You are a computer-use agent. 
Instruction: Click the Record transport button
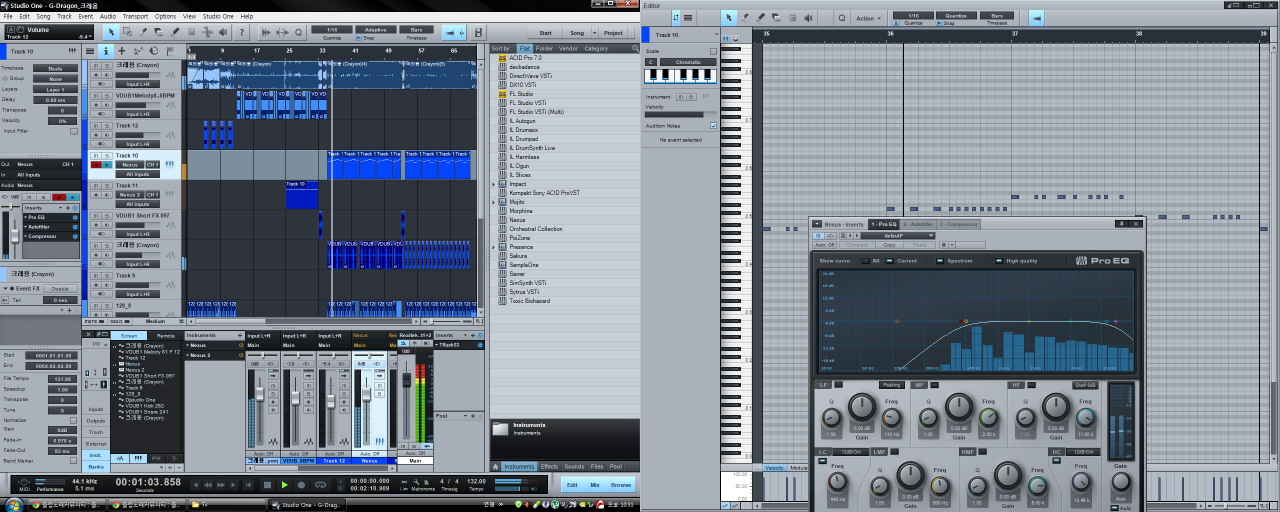[x=301, y=485]
